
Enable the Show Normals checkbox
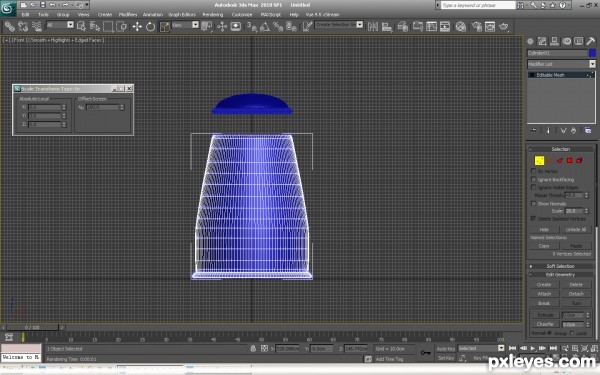click(x=533, y=204)
